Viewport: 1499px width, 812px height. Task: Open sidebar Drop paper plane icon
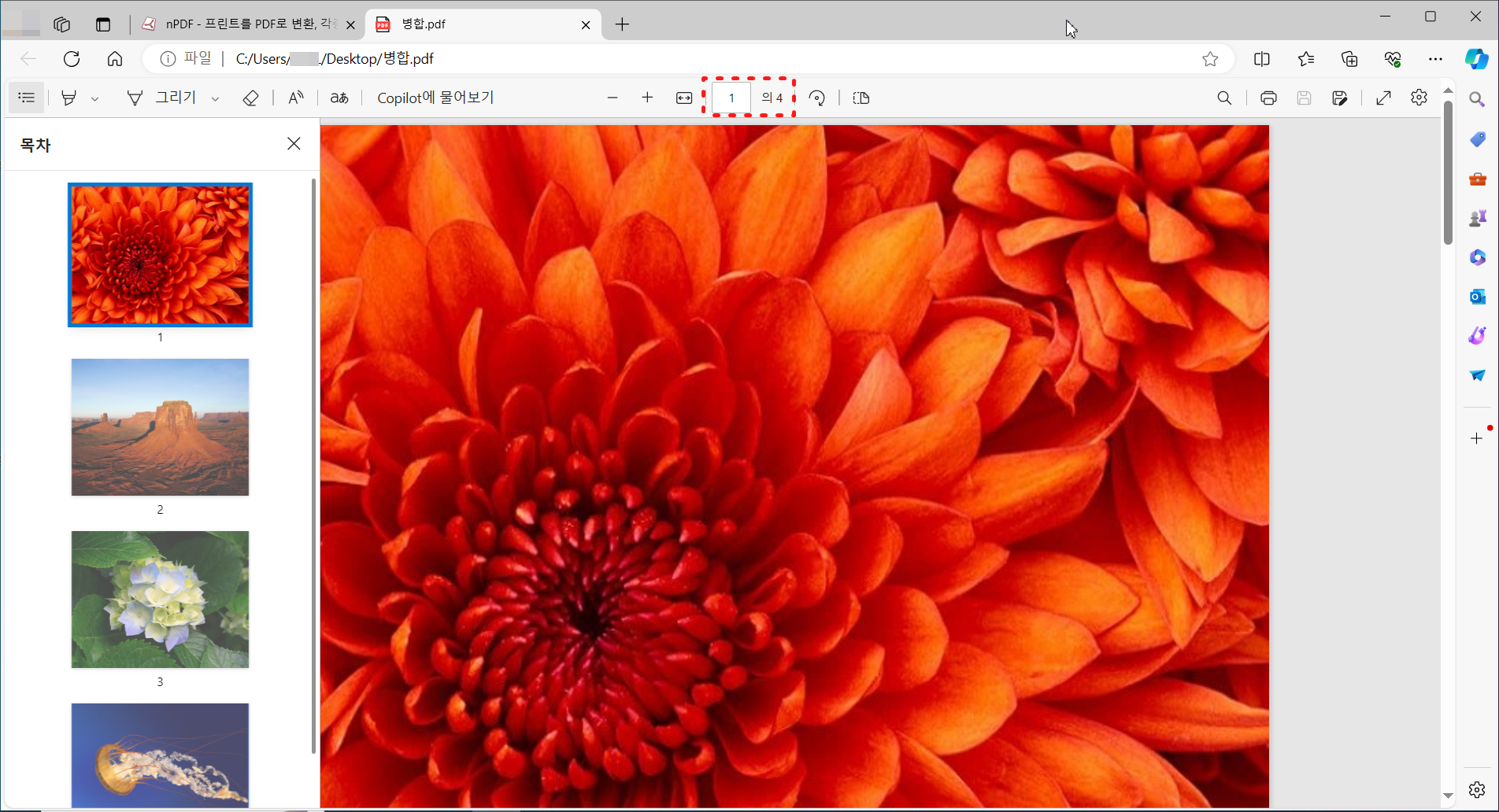(x=1477, y=375)
